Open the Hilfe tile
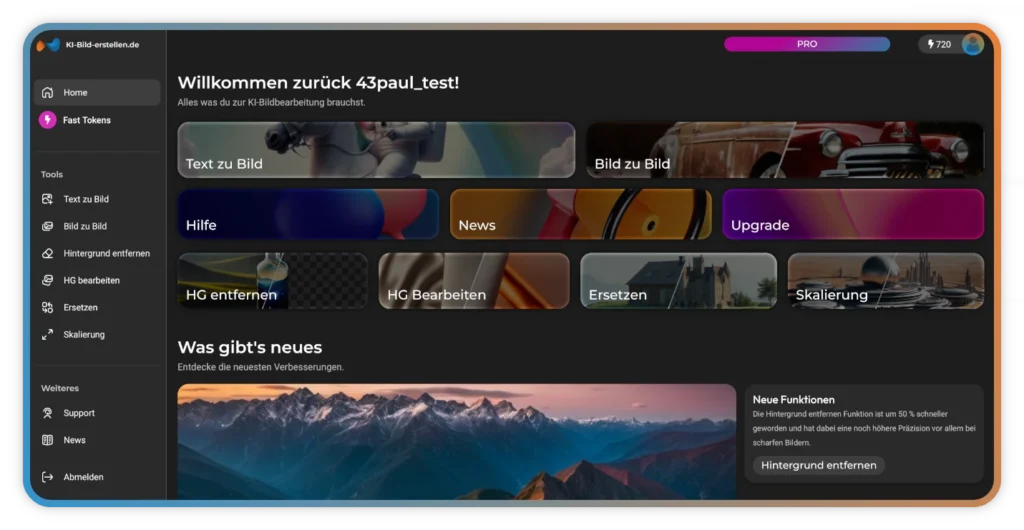The image size is (1024, 530). click(x=308, y=214)
